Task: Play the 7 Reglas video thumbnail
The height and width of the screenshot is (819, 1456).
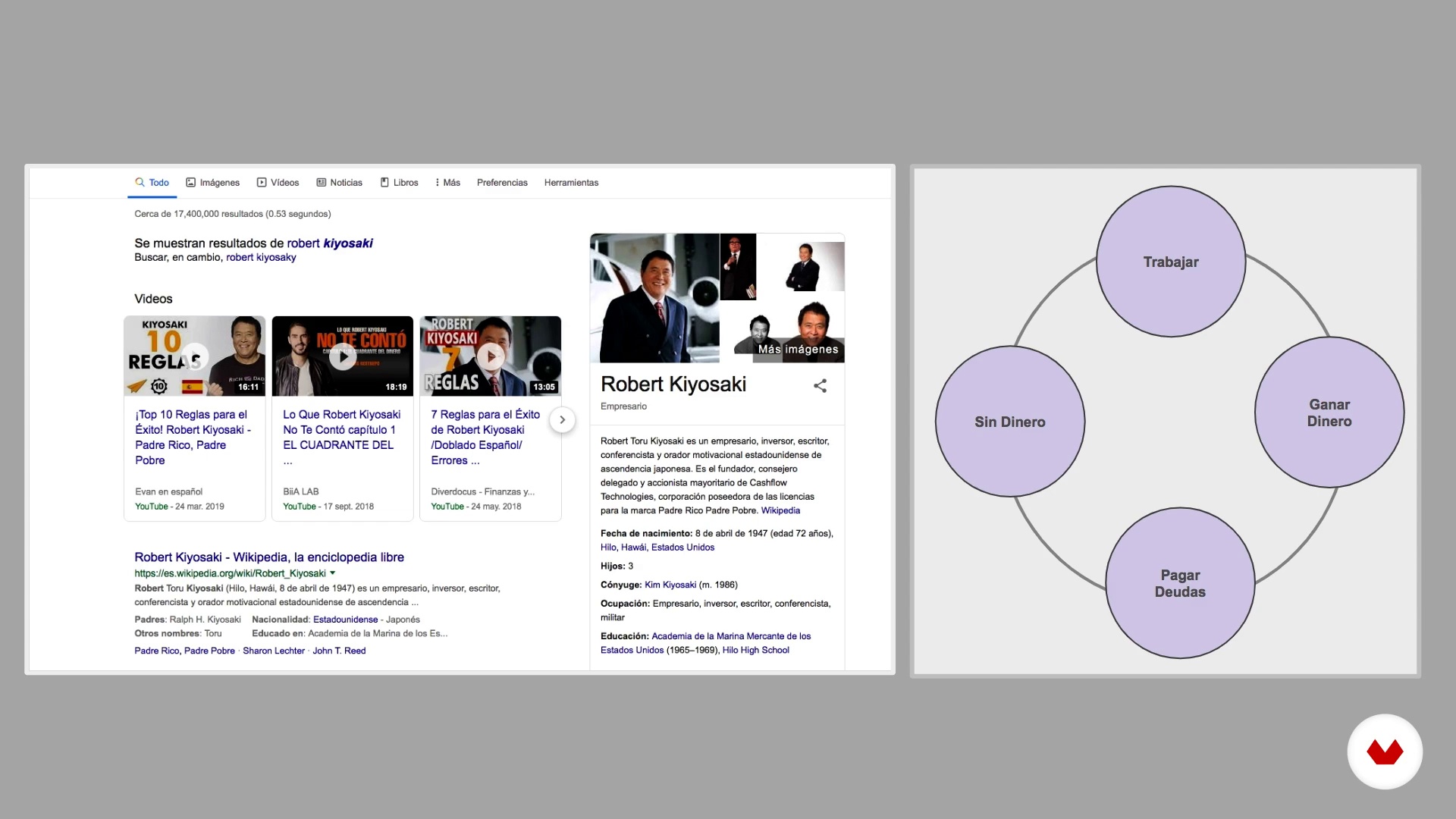Action: (x=491, y=356)
